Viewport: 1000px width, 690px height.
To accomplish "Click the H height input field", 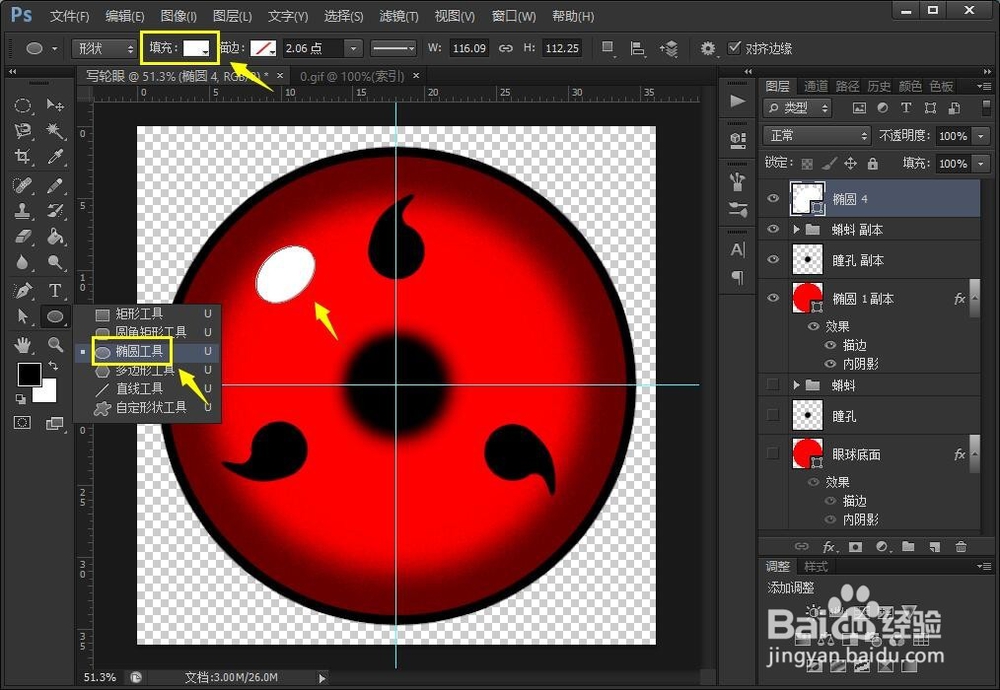I will pos(562,48).
